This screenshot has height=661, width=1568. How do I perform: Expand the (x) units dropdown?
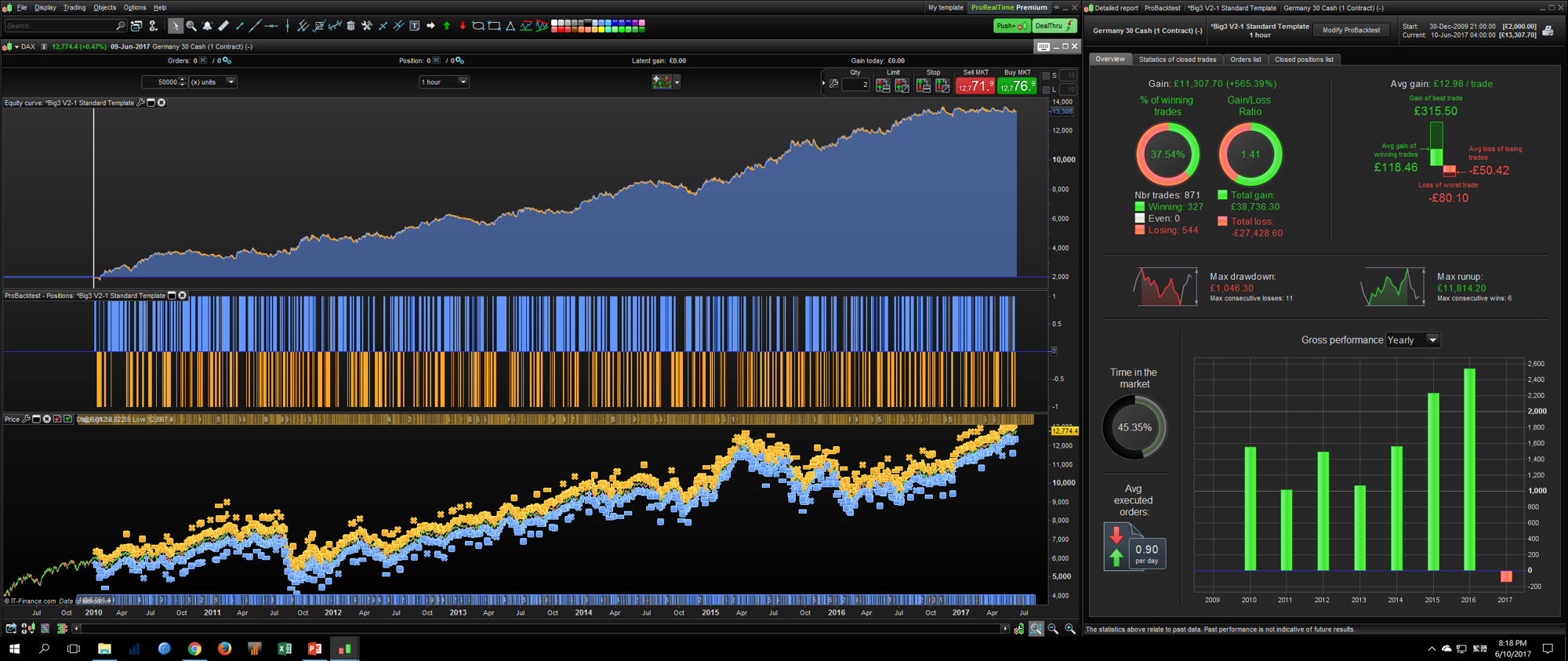(230, 82)
